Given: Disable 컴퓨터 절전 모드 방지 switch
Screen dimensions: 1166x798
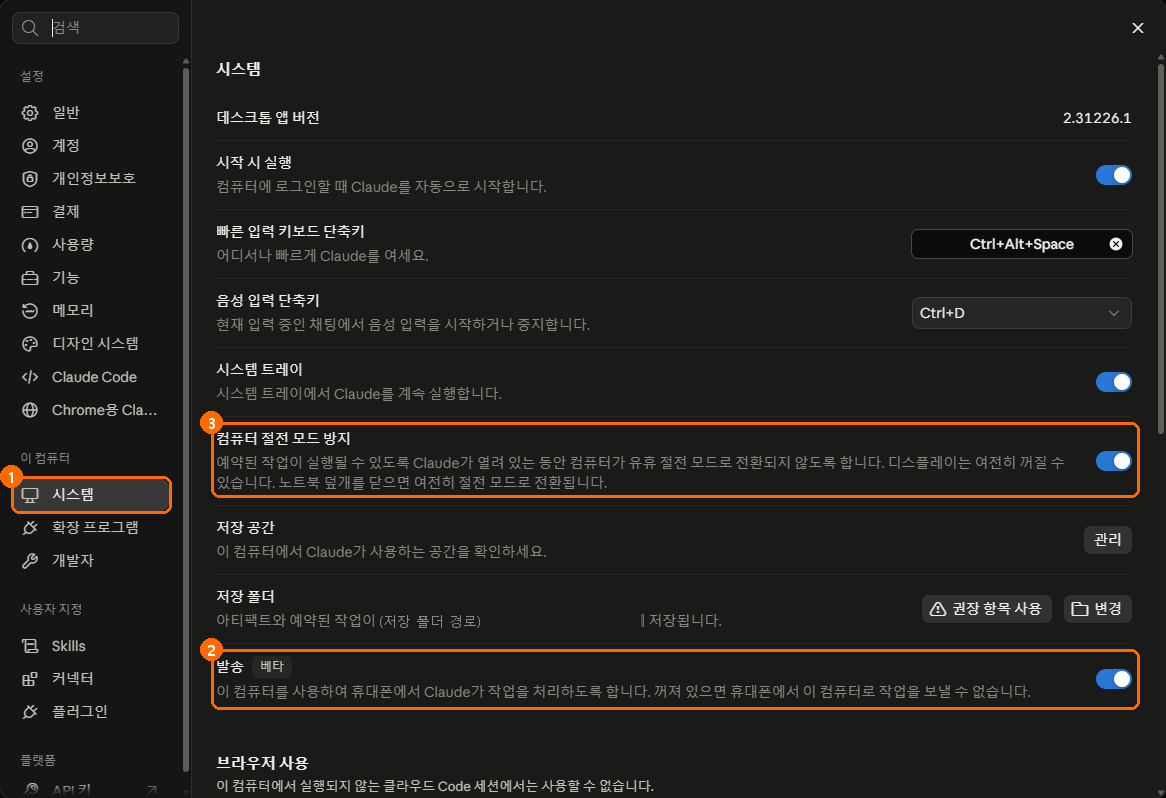Looking at the screenshot, I should click(x=1113, y=461).
